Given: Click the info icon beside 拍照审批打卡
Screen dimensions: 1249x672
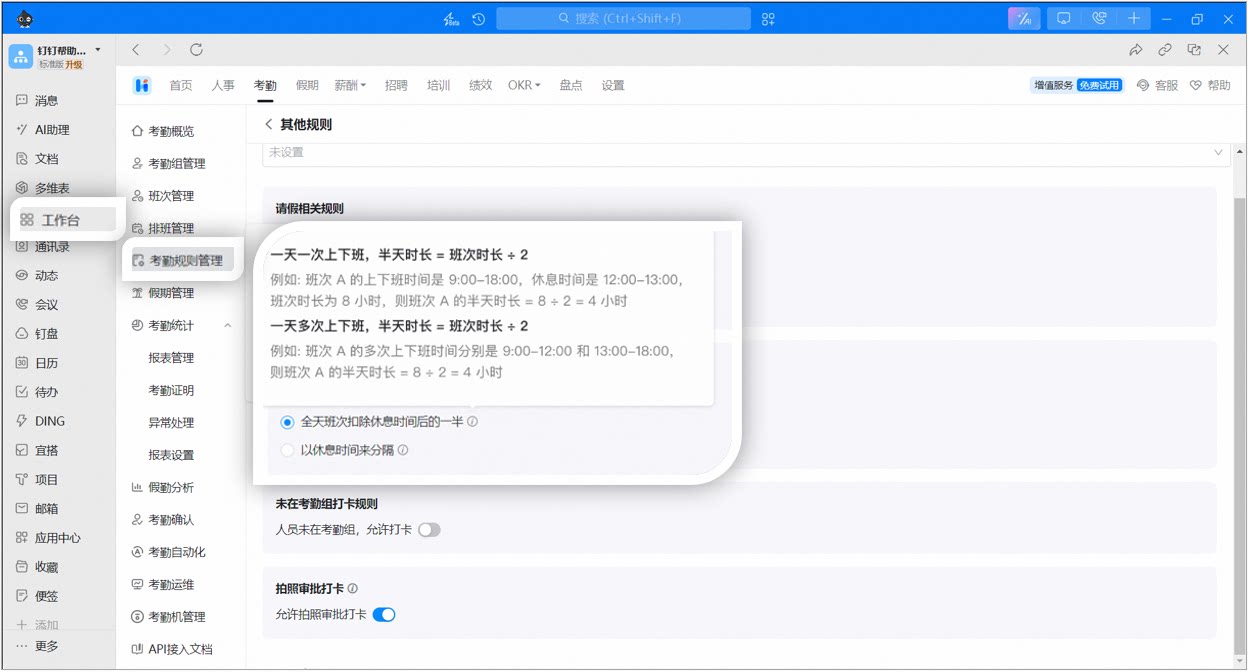Looking at the screenshot, I should 353,589.
